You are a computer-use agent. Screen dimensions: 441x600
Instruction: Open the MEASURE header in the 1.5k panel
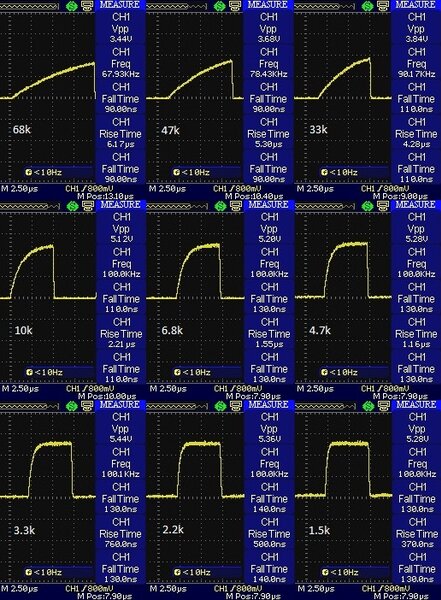point(416,405)
